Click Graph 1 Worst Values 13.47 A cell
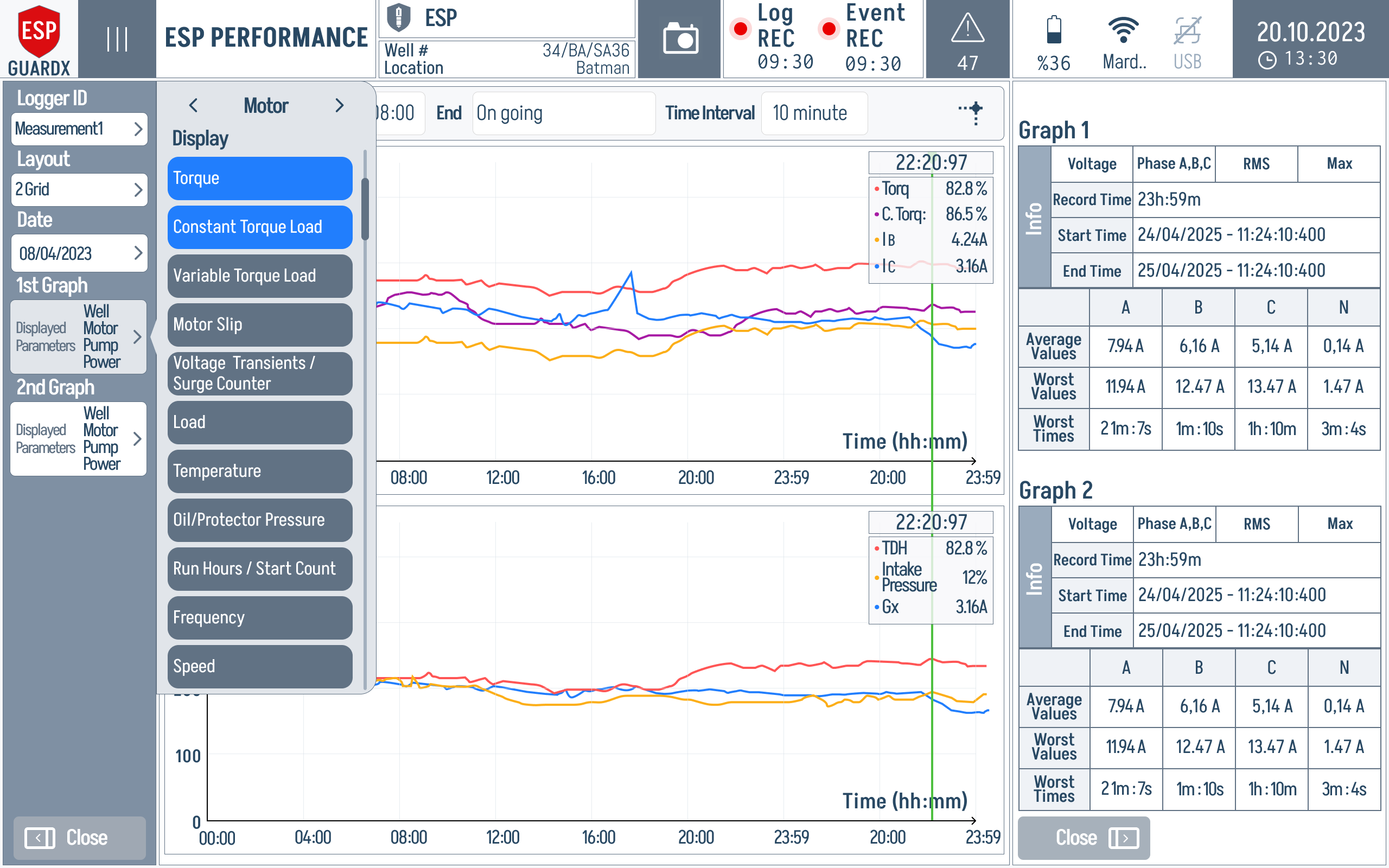This screenshot has height=868, width=1389. pyautogui.click(x=1271, y=387)
